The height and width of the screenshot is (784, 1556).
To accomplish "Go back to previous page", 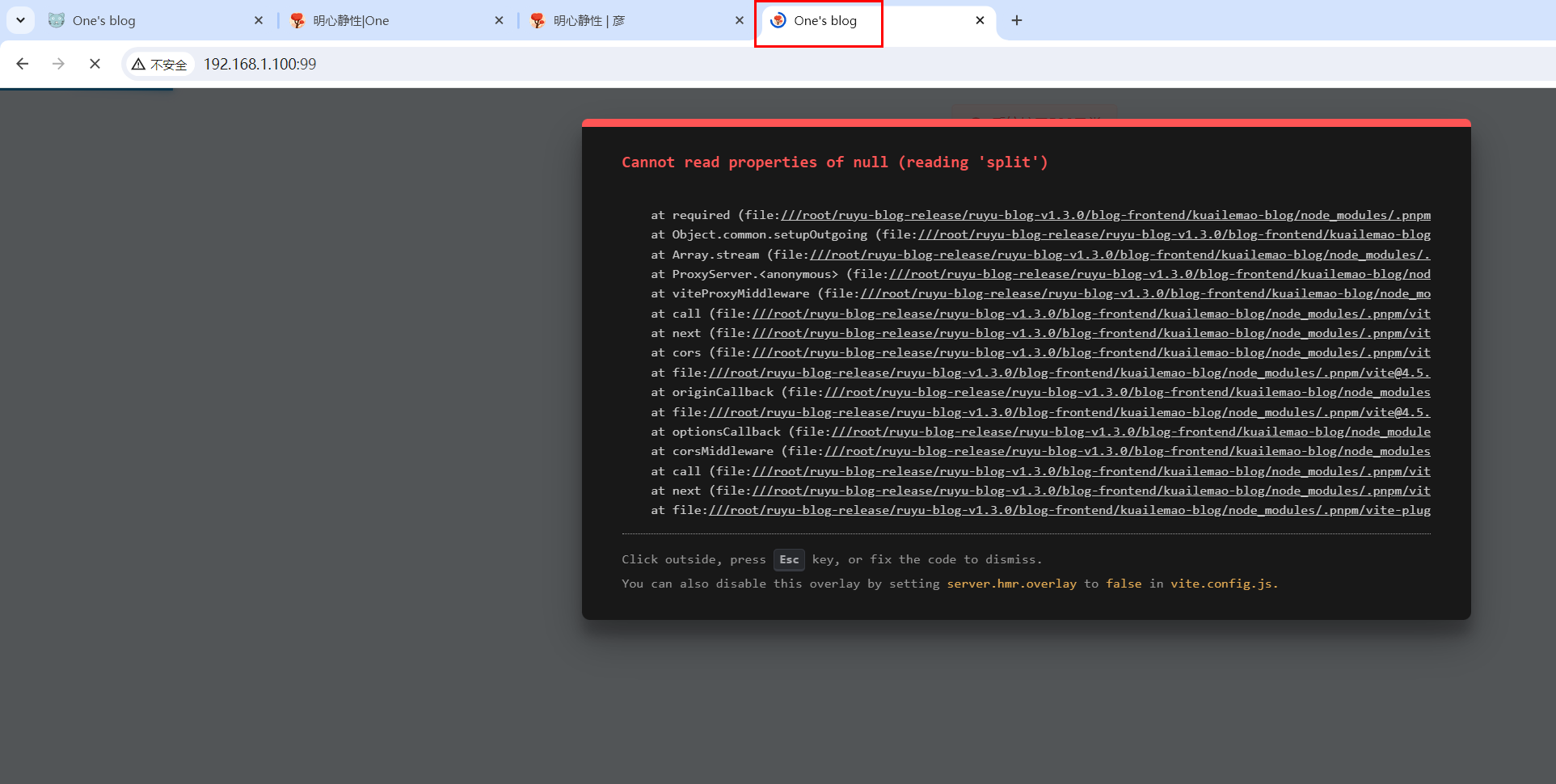I will pyautogui.click(x=23, y=64).
